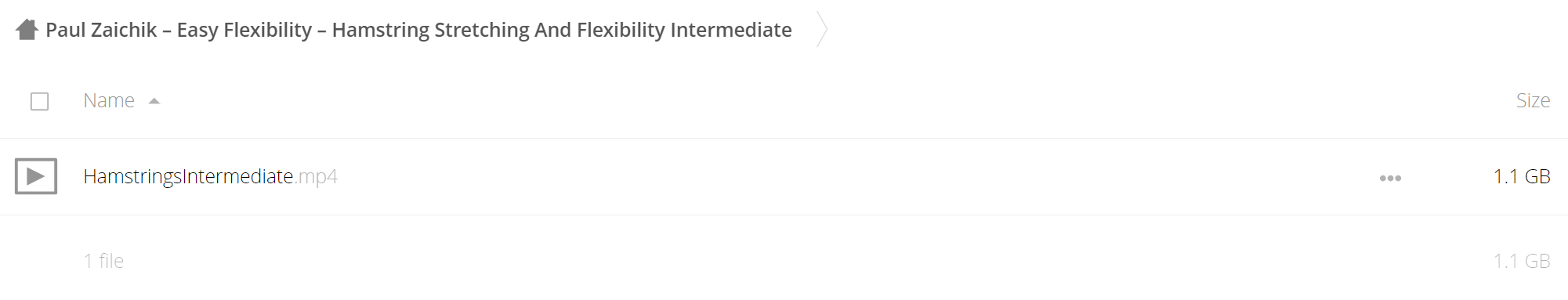The image size is (1568, 300).
Task: Go to the Home folder icon
Action: (x=27, y=30)
